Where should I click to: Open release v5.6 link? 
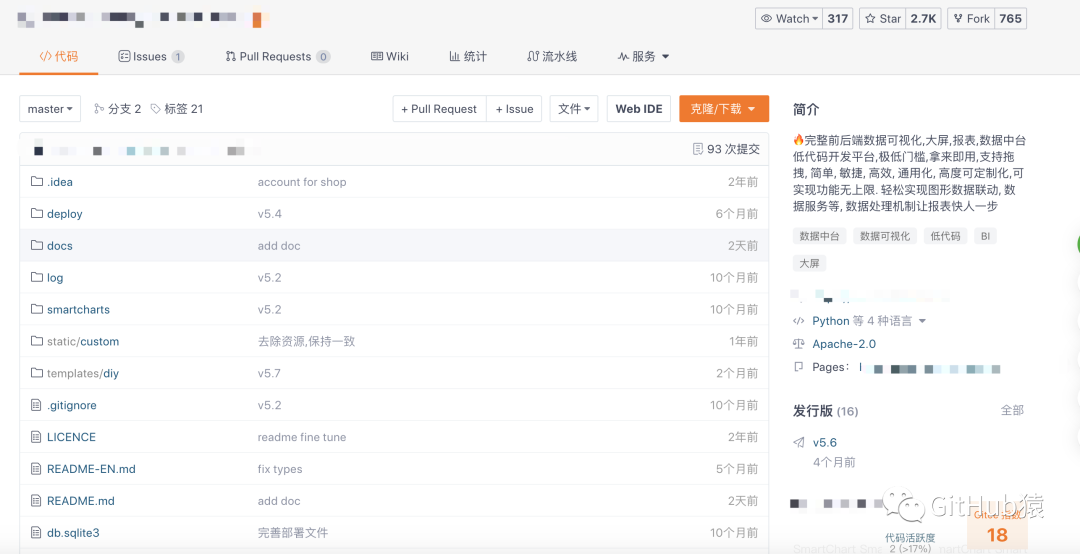click(824, 442)
